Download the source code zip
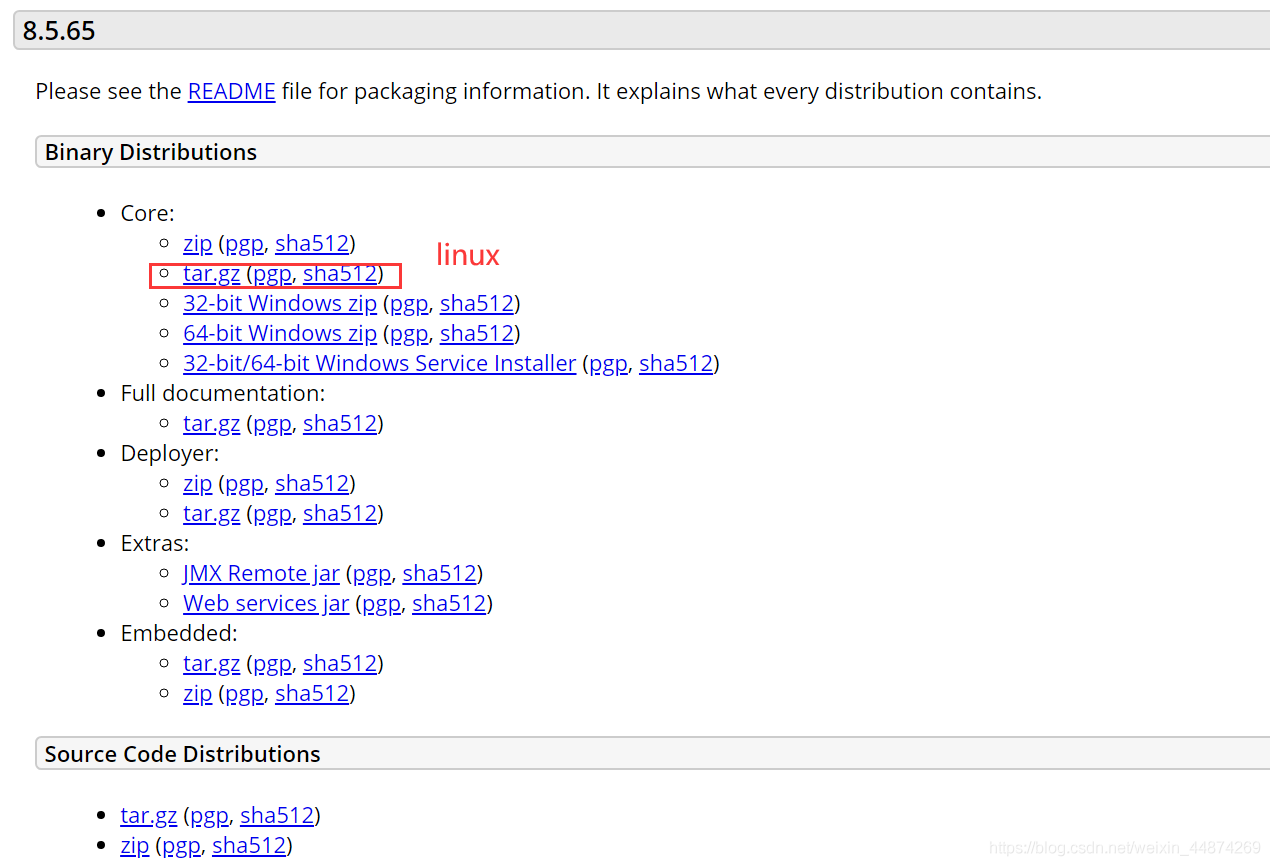 (x=135, y=845)
